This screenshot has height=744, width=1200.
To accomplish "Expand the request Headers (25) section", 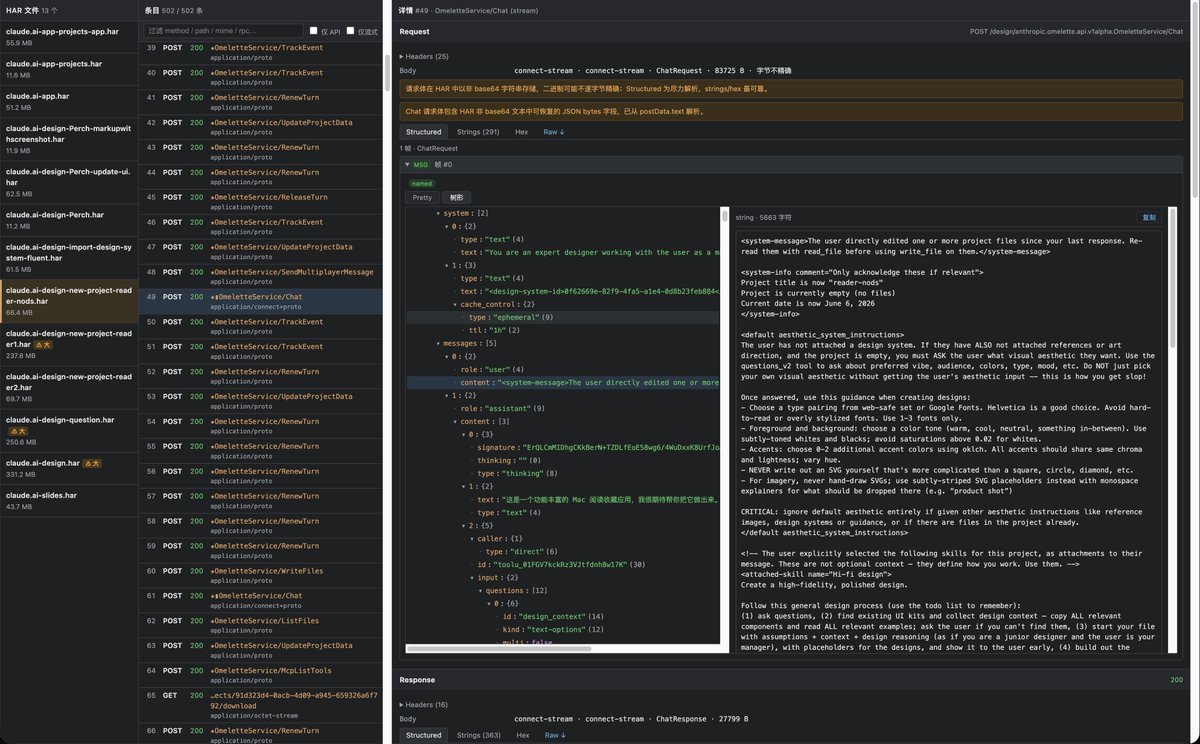I will pyautogui.click(x=424, y=56).
